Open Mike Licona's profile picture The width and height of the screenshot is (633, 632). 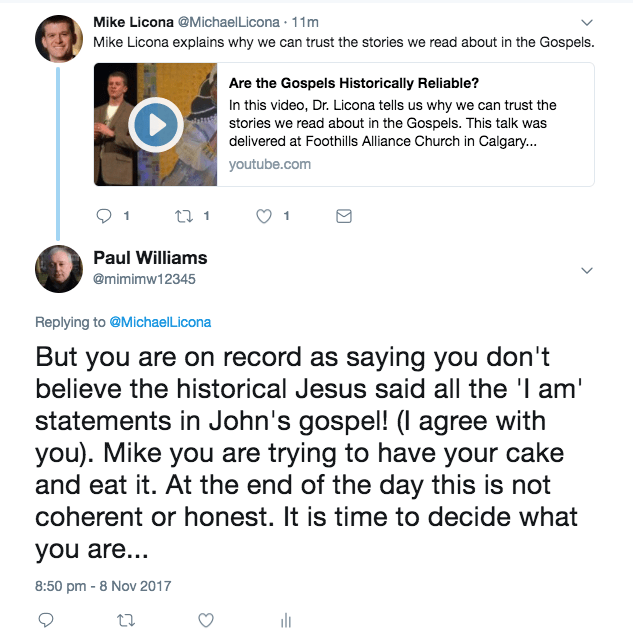59,38
